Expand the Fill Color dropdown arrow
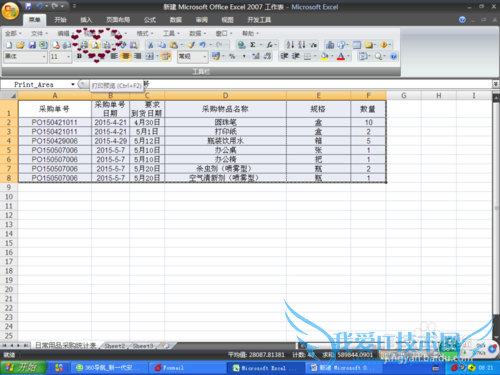The image size is (500, 375). (332, 56)
